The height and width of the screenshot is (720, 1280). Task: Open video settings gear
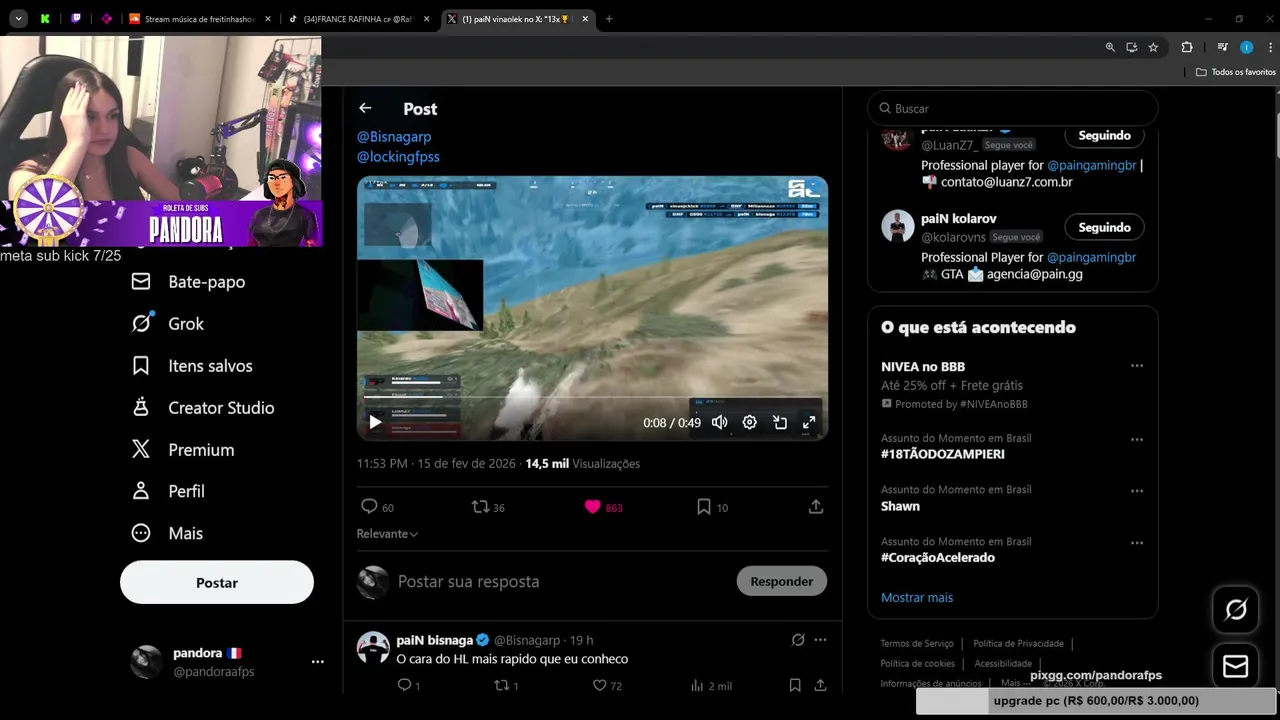[749, 422]
